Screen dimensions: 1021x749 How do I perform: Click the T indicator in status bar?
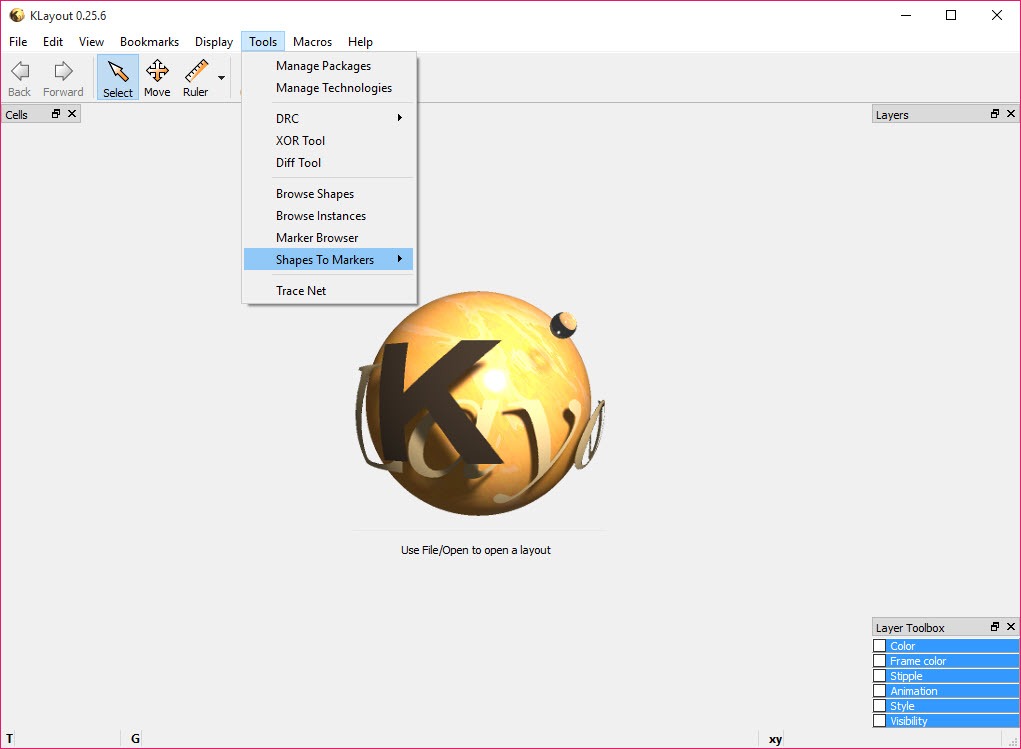pos(10,739)
